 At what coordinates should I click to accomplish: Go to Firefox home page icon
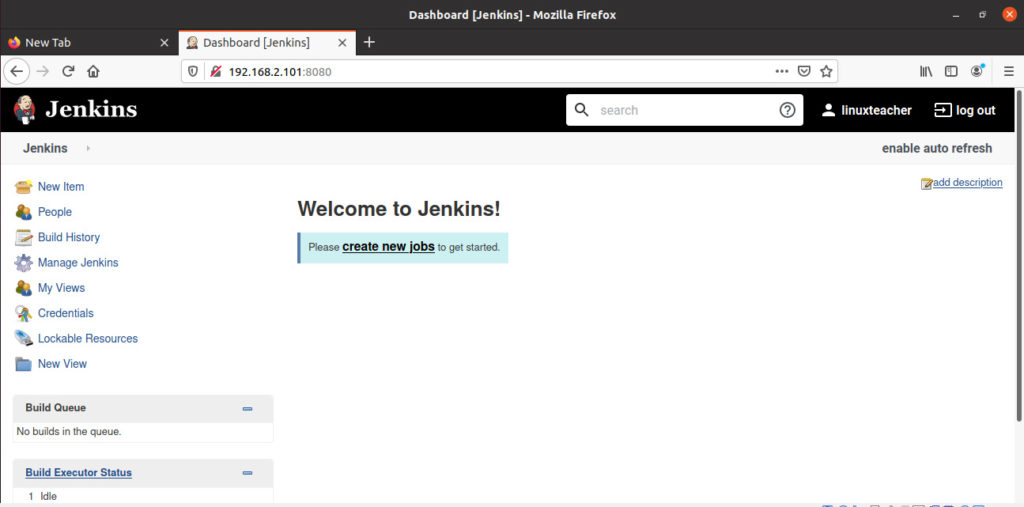tap(93, 71)
